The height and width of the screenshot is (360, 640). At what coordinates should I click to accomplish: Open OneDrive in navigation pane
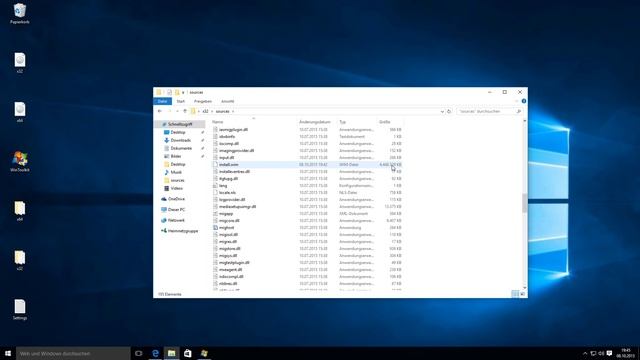click(x=176, y=199)
